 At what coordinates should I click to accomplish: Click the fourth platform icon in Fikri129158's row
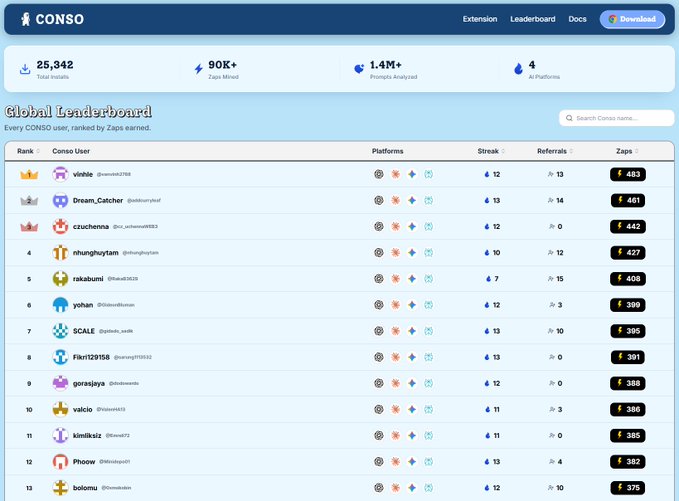click(x=428, y=357)
